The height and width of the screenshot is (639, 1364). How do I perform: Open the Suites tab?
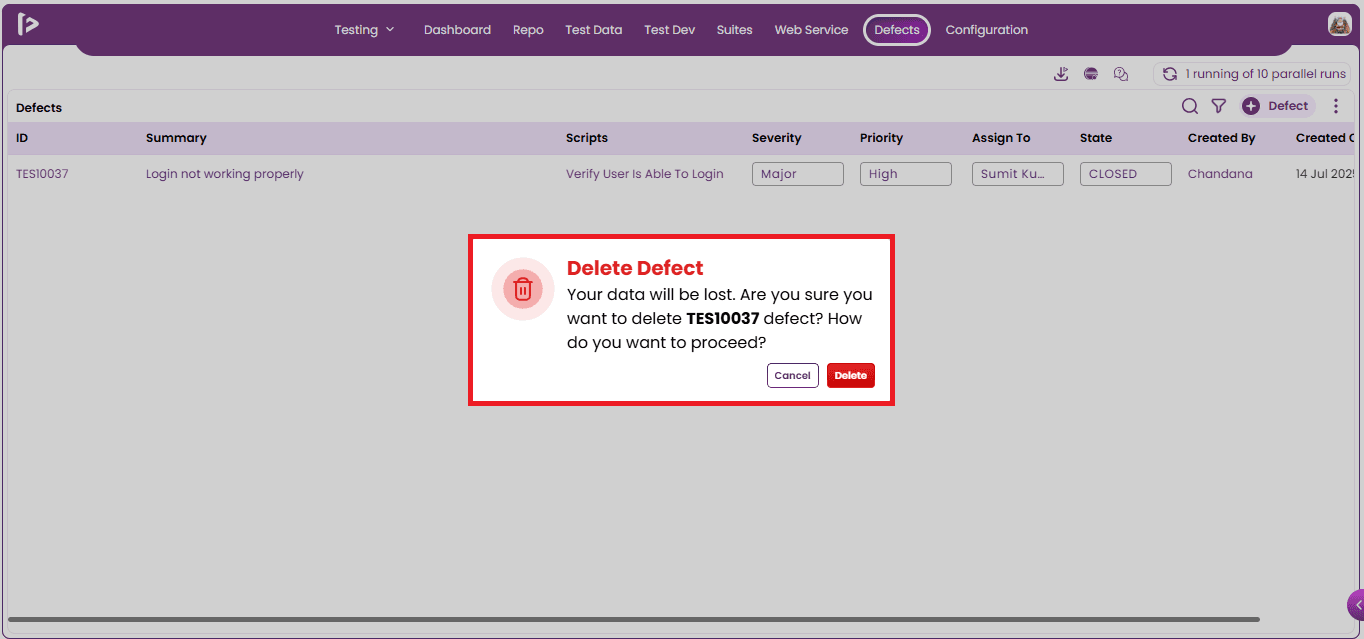[735, 30]
